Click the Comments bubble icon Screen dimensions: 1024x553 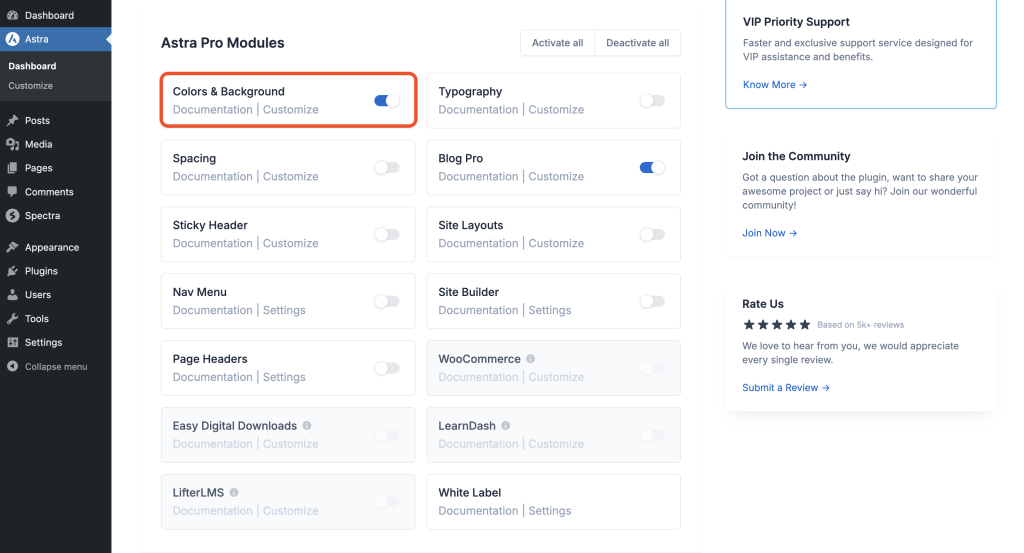[x=12, y=192]
